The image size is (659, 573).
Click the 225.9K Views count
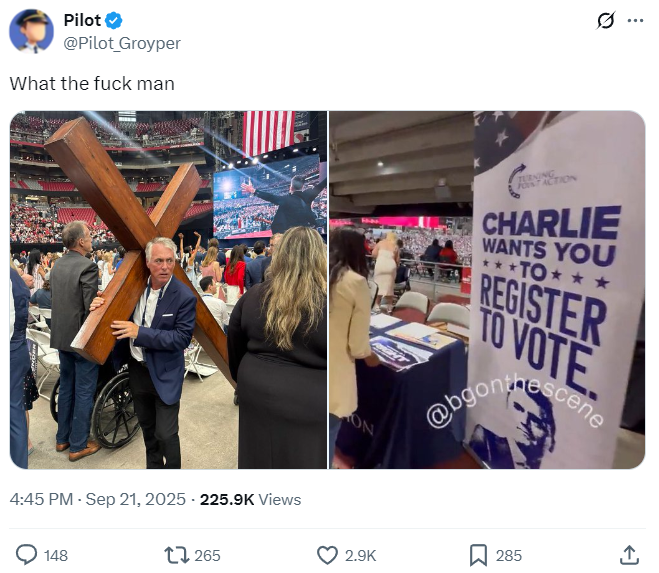(x=250, y=499)
